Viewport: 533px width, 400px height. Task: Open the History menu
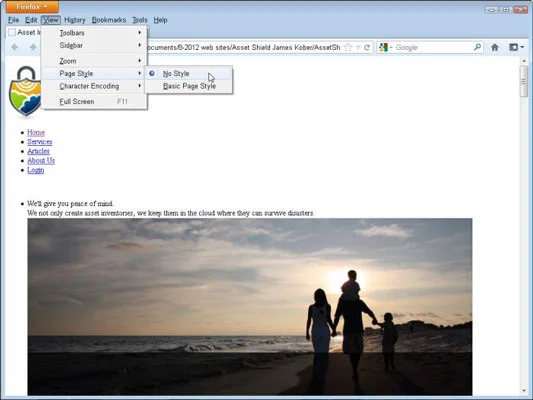[75, 20]
